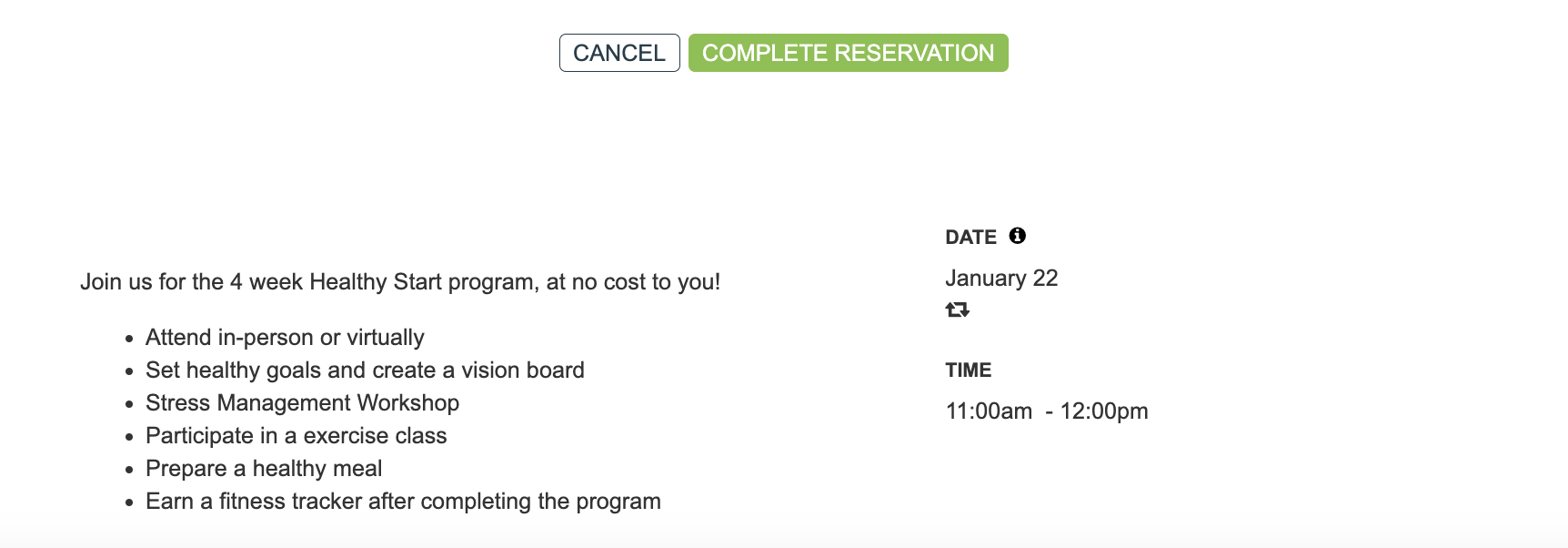Click the CANCEL button
Viewport: 1568px width, 548px height.
click(619, 53)
